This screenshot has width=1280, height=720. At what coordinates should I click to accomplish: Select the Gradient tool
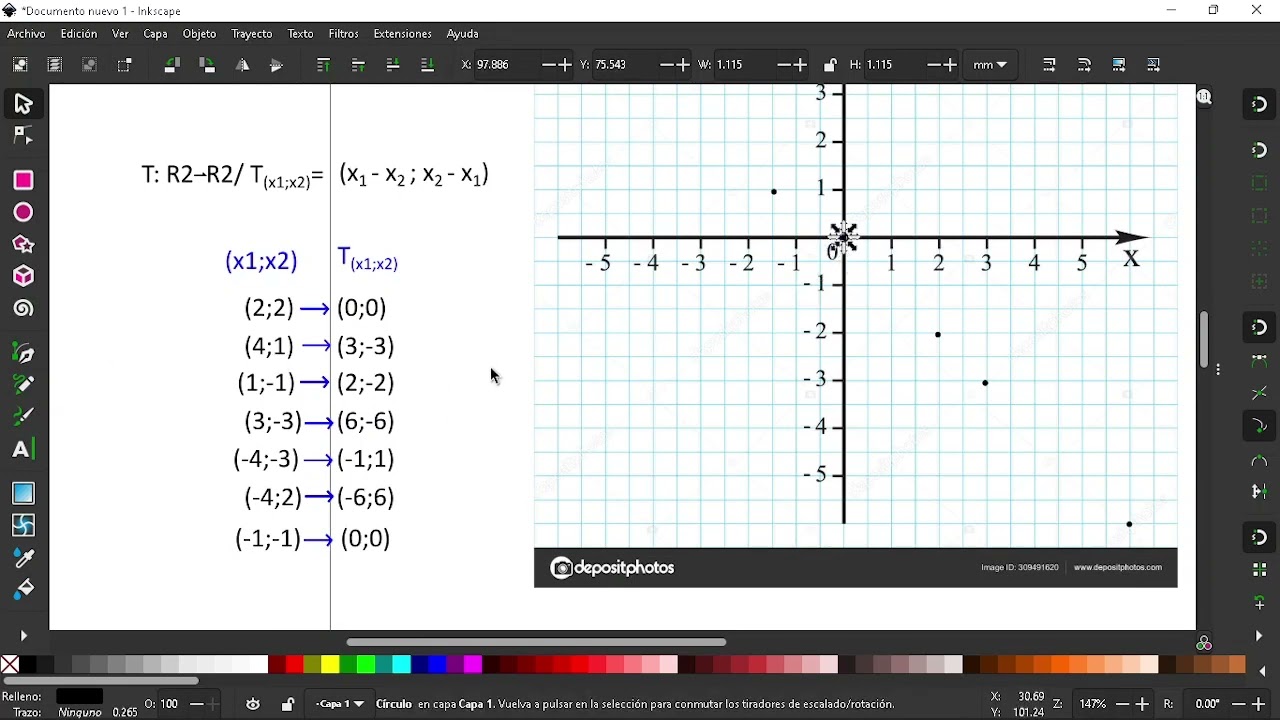[23, 493]
